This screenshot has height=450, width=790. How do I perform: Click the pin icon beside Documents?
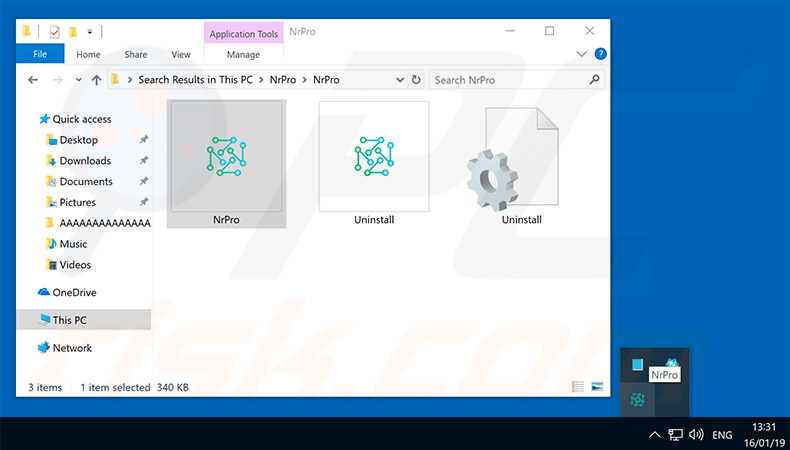point(144,181)
